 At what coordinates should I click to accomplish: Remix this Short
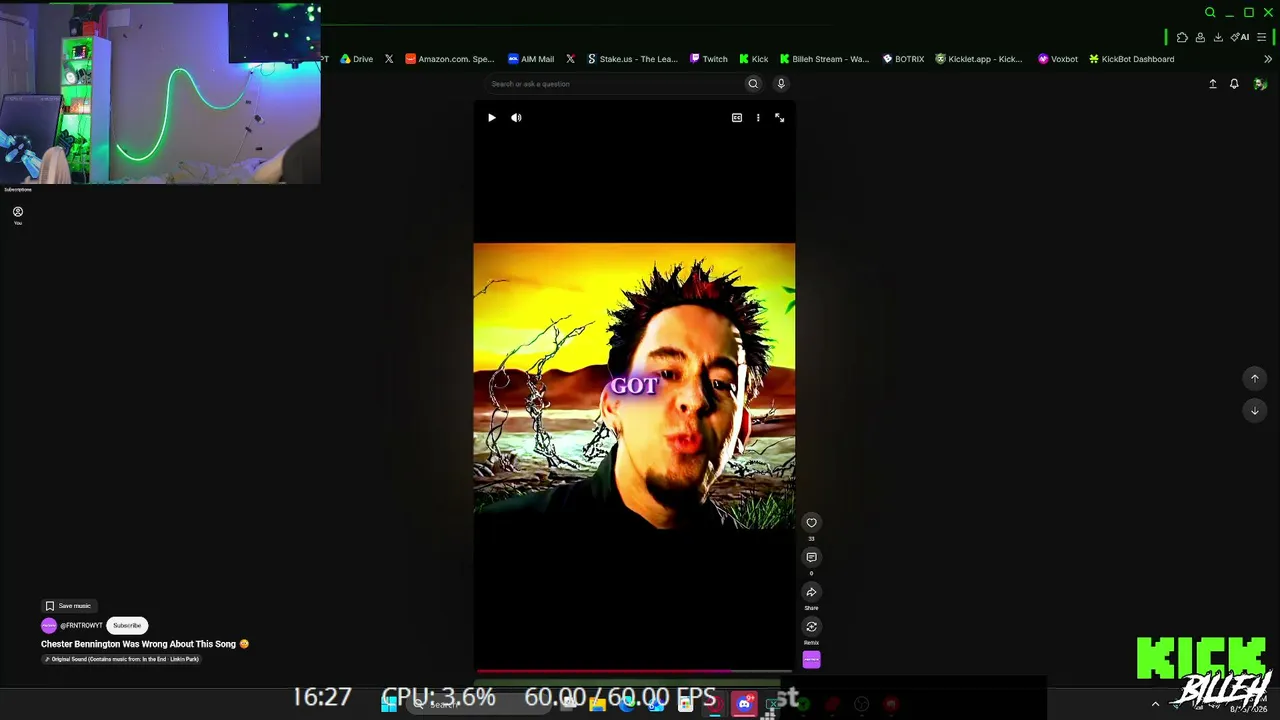click(811, 627)
